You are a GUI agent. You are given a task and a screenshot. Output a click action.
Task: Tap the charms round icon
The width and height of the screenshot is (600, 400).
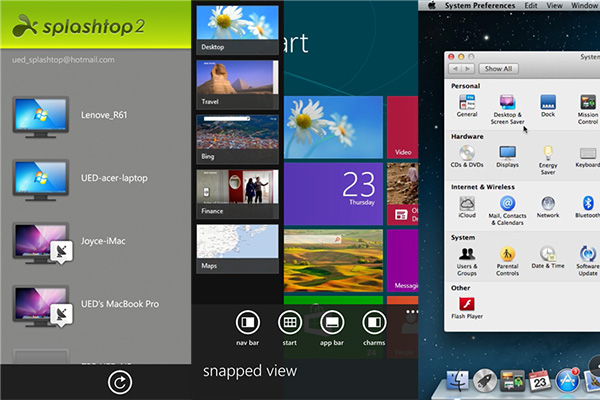(373, 322)
